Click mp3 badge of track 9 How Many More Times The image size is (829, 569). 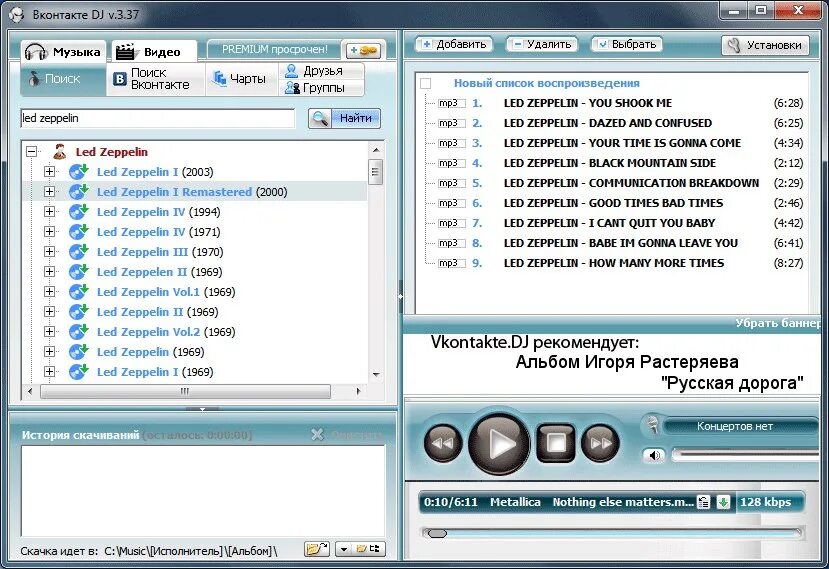(451, 263)
